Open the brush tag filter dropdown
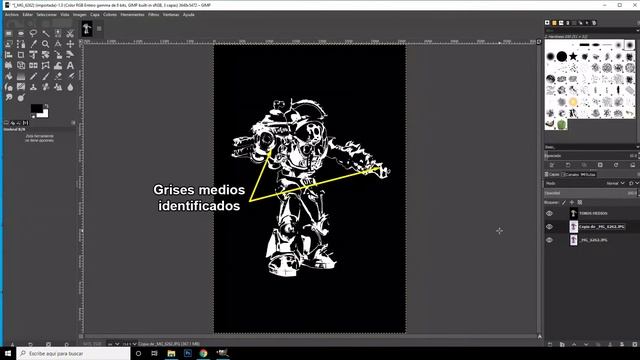 click(637, 31)
